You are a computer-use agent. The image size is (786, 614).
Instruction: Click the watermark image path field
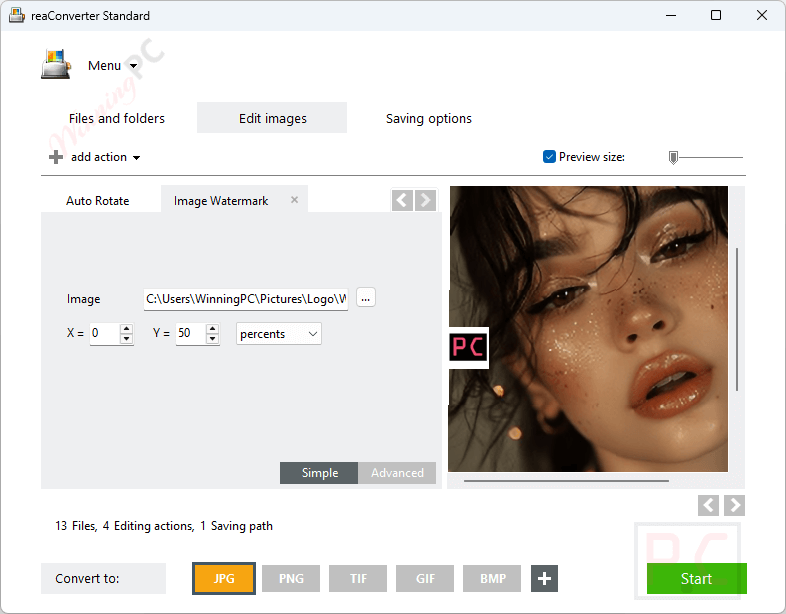pyautogui.click(x=246, y=299)
